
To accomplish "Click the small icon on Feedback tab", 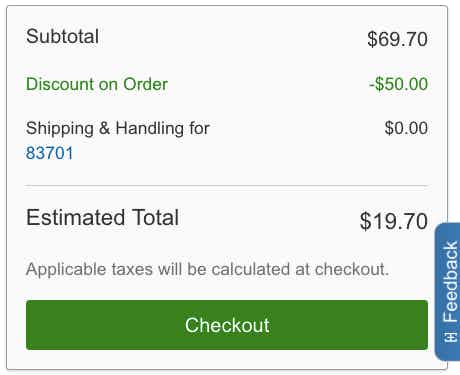I will point(451,337).
